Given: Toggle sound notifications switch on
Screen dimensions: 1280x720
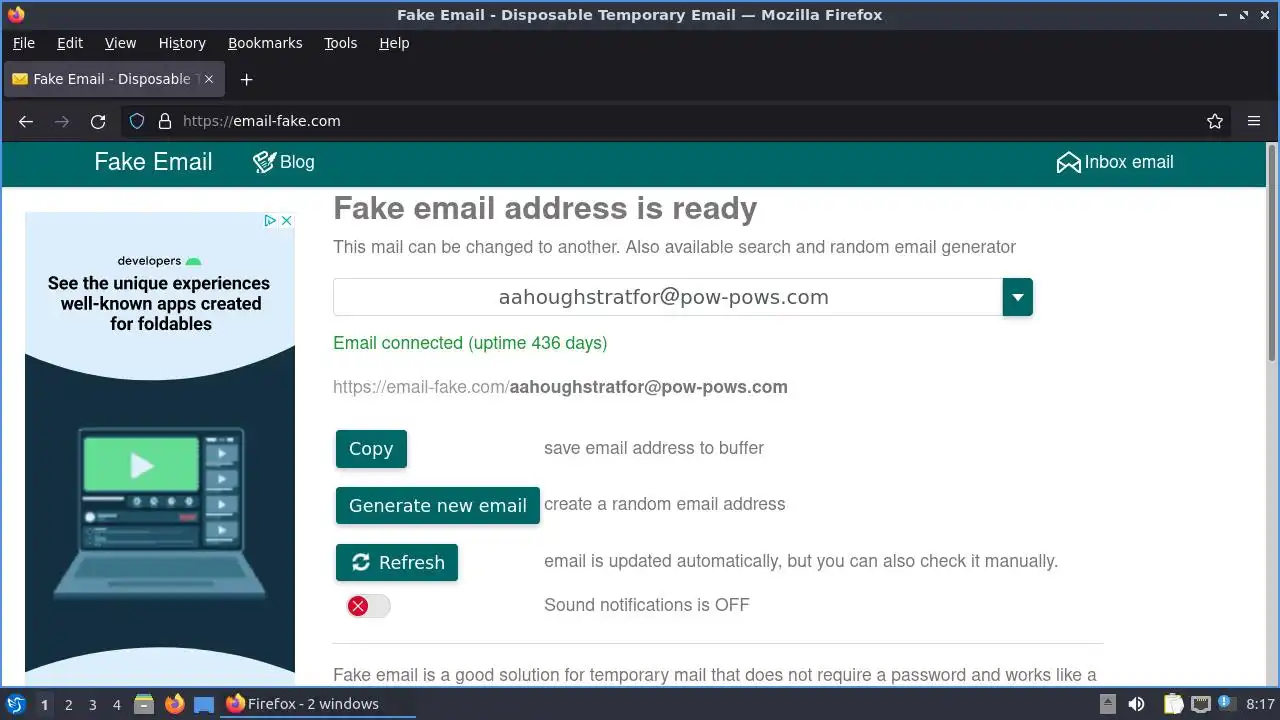Looking at the screenshot, I should tap(368, 606).
